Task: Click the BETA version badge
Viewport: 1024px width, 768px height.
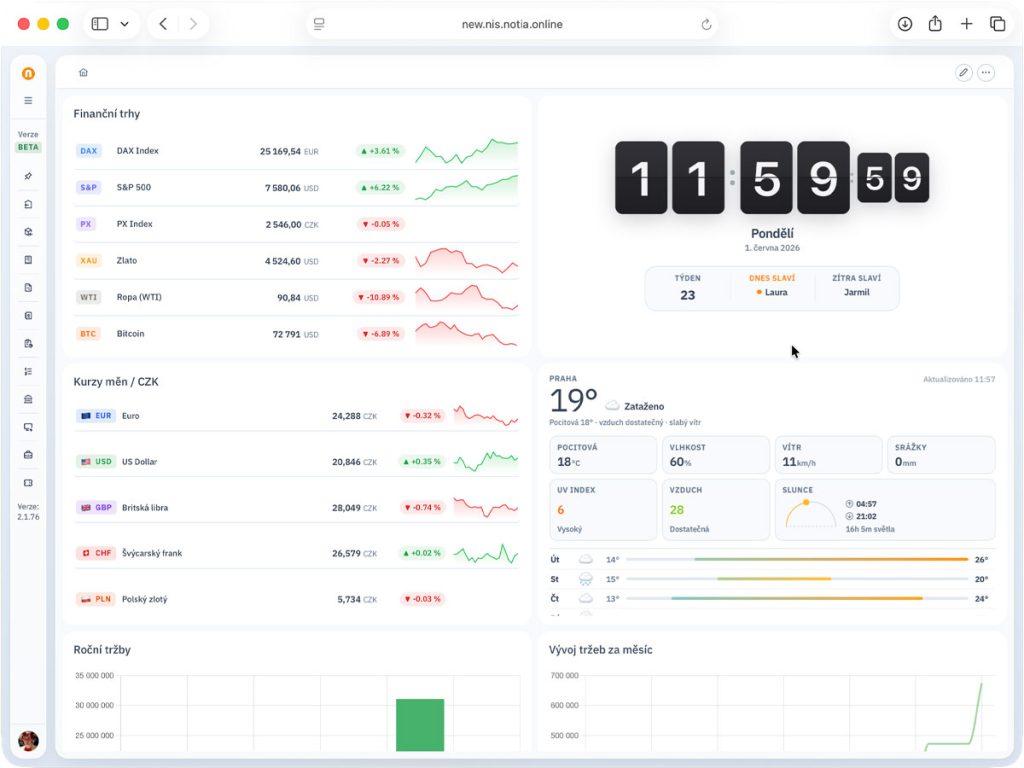Action: [28, 147]
